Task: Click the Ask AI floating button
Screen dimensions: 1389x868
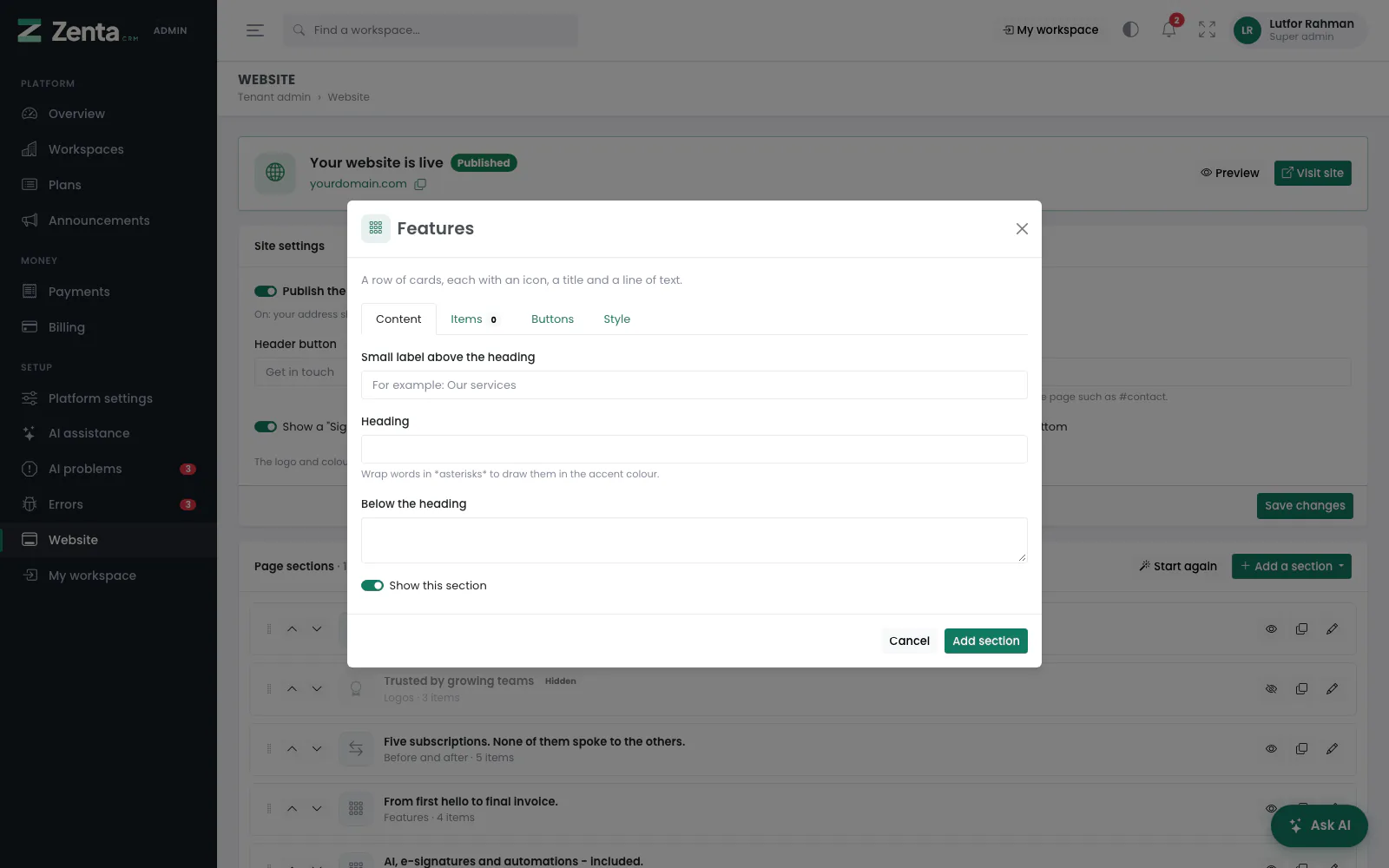Action: point(1319,825)
